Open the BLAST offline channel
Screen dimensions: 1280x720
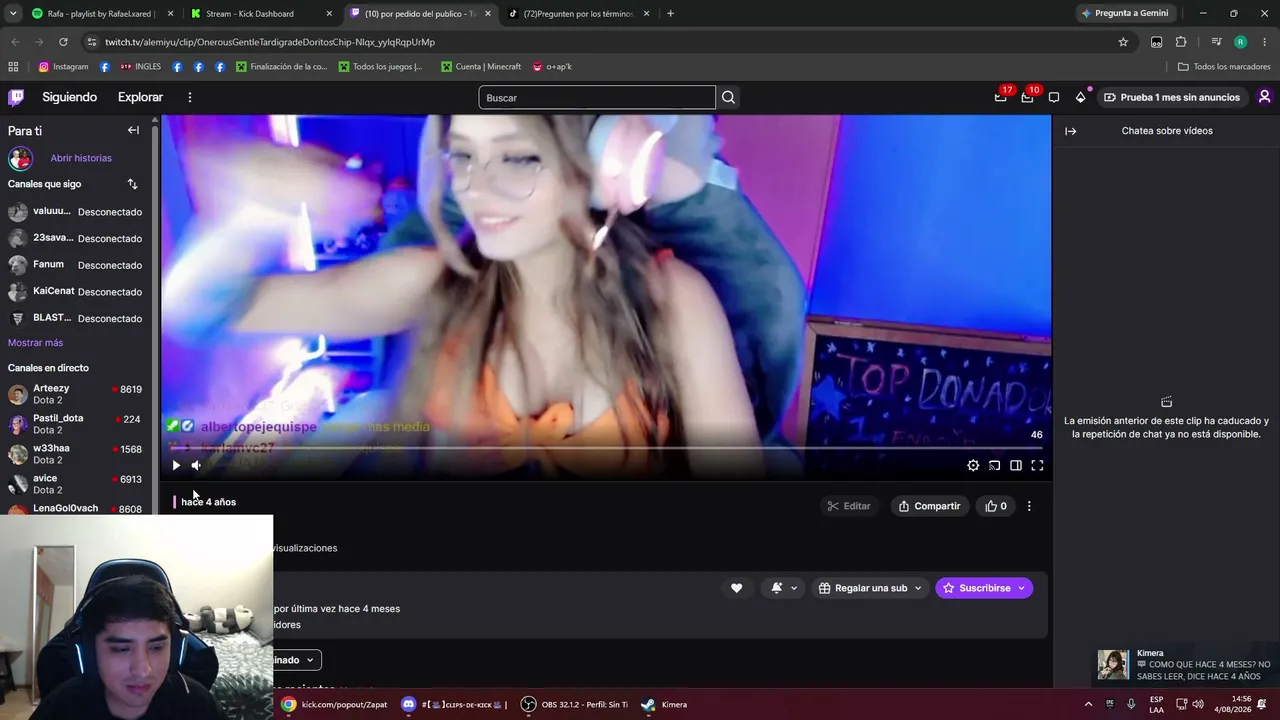click(x=75, y=318)
